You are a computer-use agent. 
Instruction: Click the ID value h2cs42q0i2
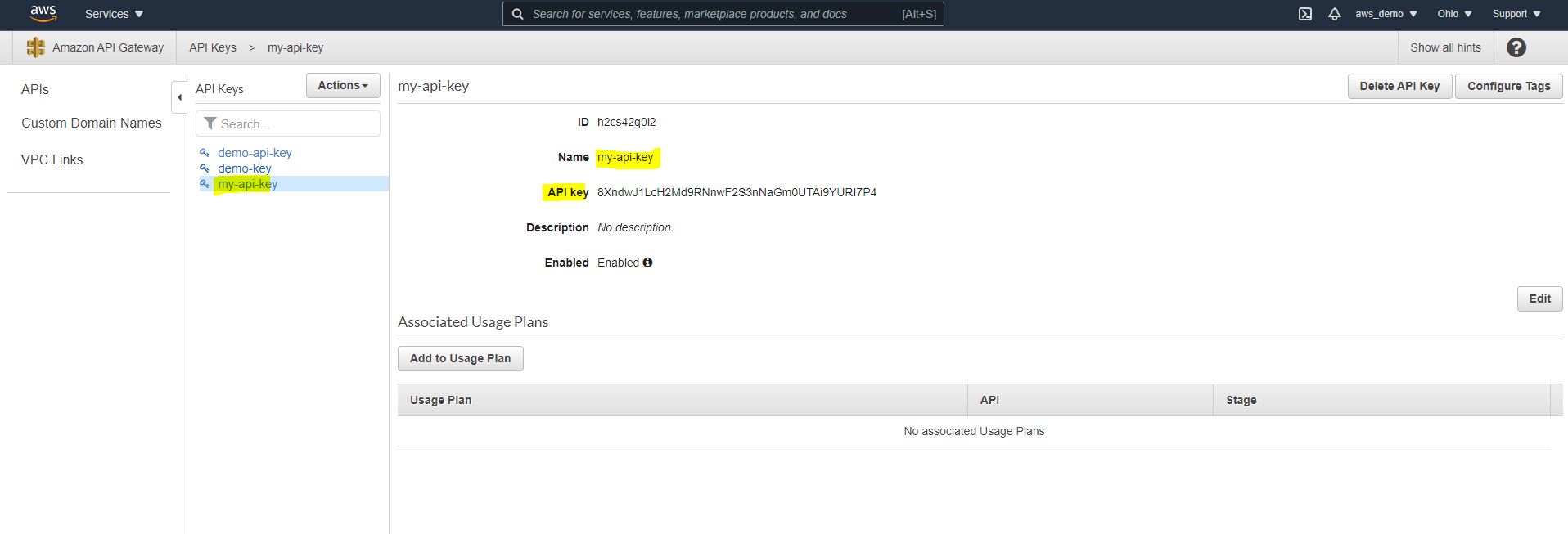[x=626, y=122]
